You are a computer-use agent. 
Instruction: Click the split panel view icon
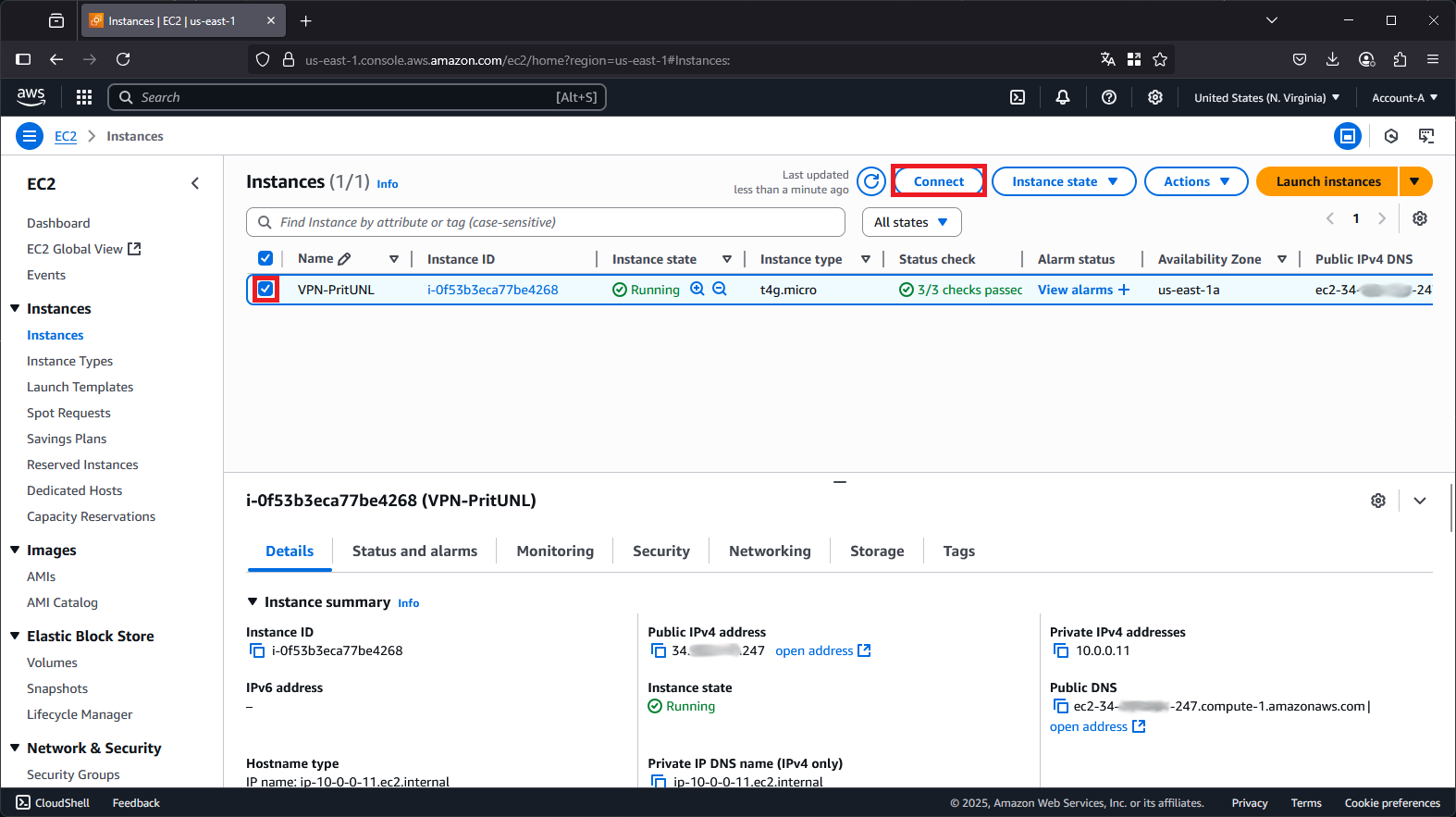pos(1348,136)
